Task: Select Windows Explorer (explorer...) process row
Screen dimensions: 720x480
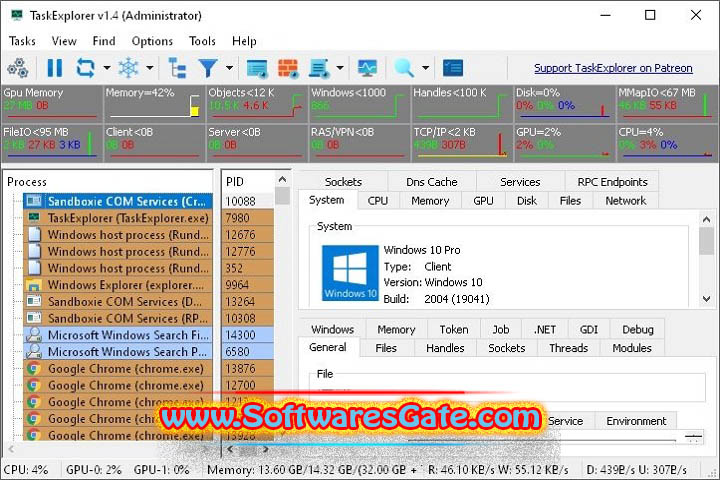Action: click(118, 285)
